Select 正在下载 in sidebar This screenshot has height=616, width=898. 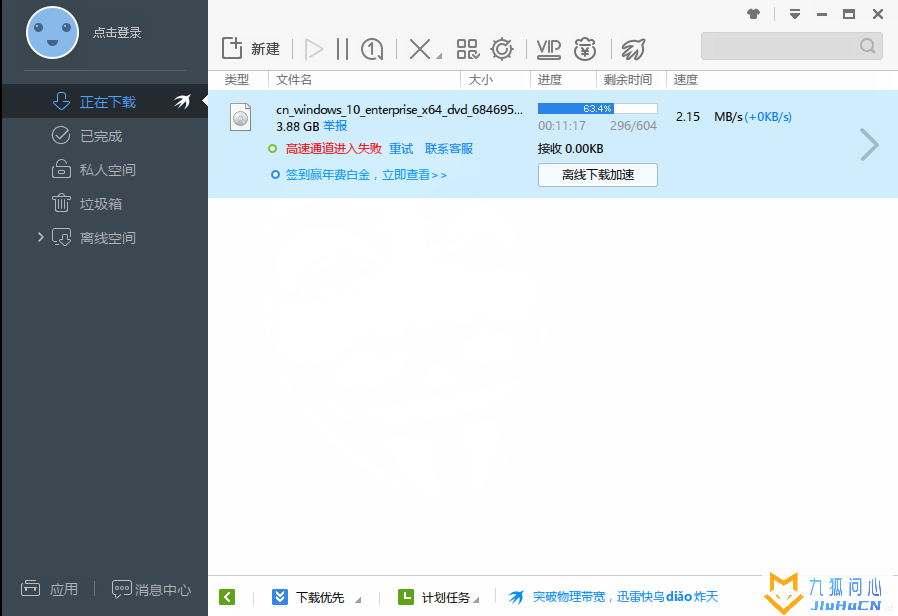tap(108, 102)
